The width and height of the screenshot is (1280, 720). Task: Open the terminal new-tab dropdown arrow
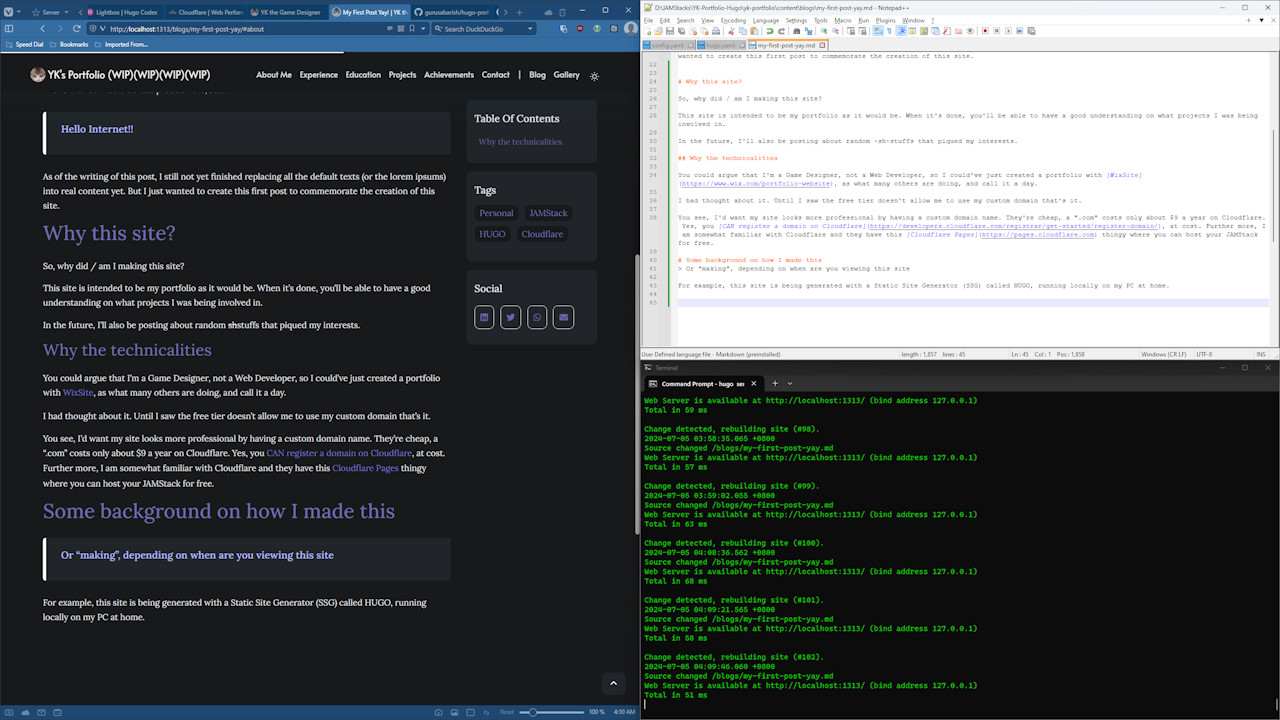pos(790,383)
